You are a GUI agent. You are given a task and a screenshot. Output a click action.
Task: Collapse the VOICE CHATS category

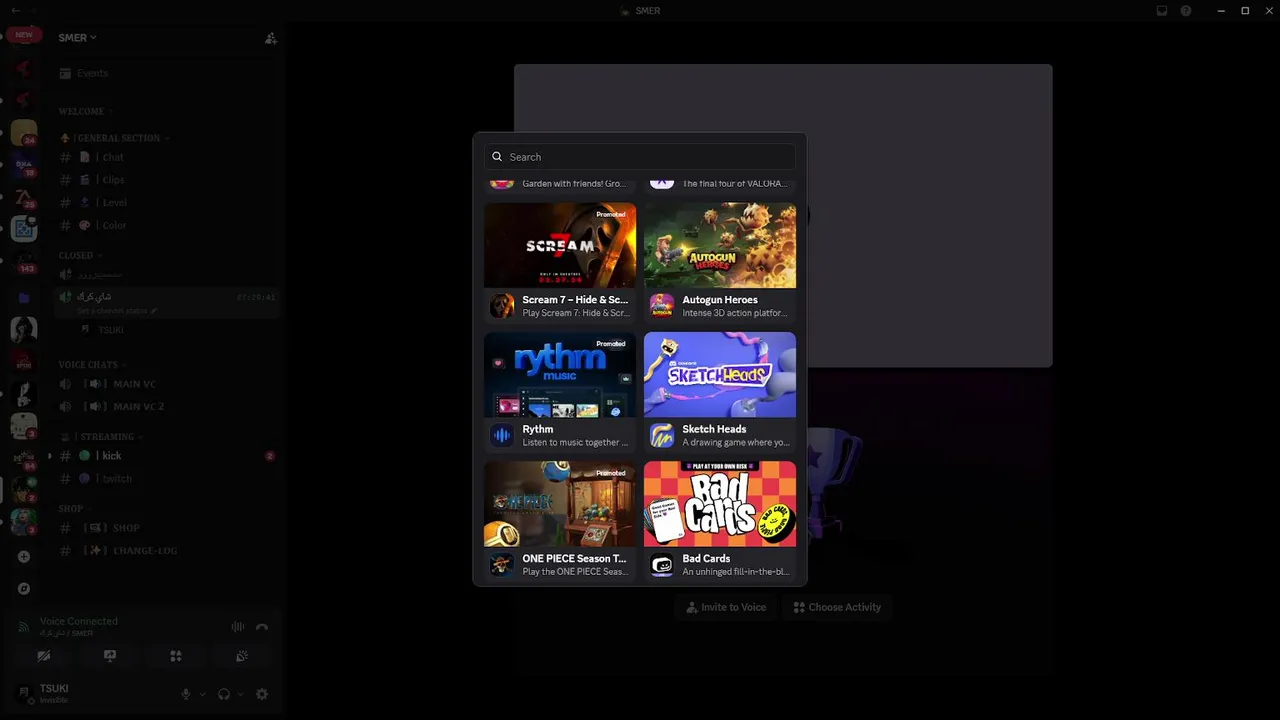pyautogui.click(x=91, y=365)
